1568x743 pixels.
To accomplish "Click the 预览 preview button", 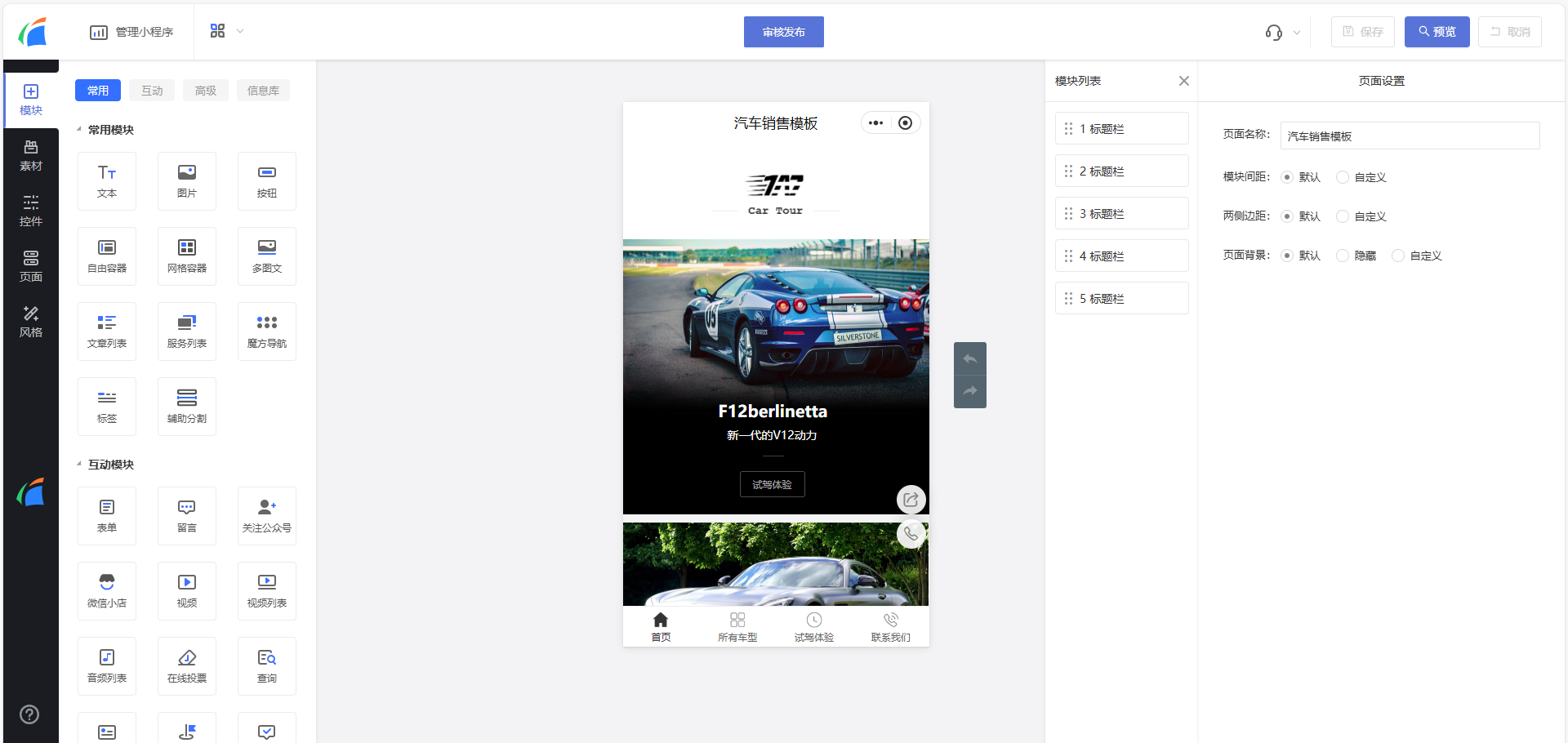I will 1437,32.
